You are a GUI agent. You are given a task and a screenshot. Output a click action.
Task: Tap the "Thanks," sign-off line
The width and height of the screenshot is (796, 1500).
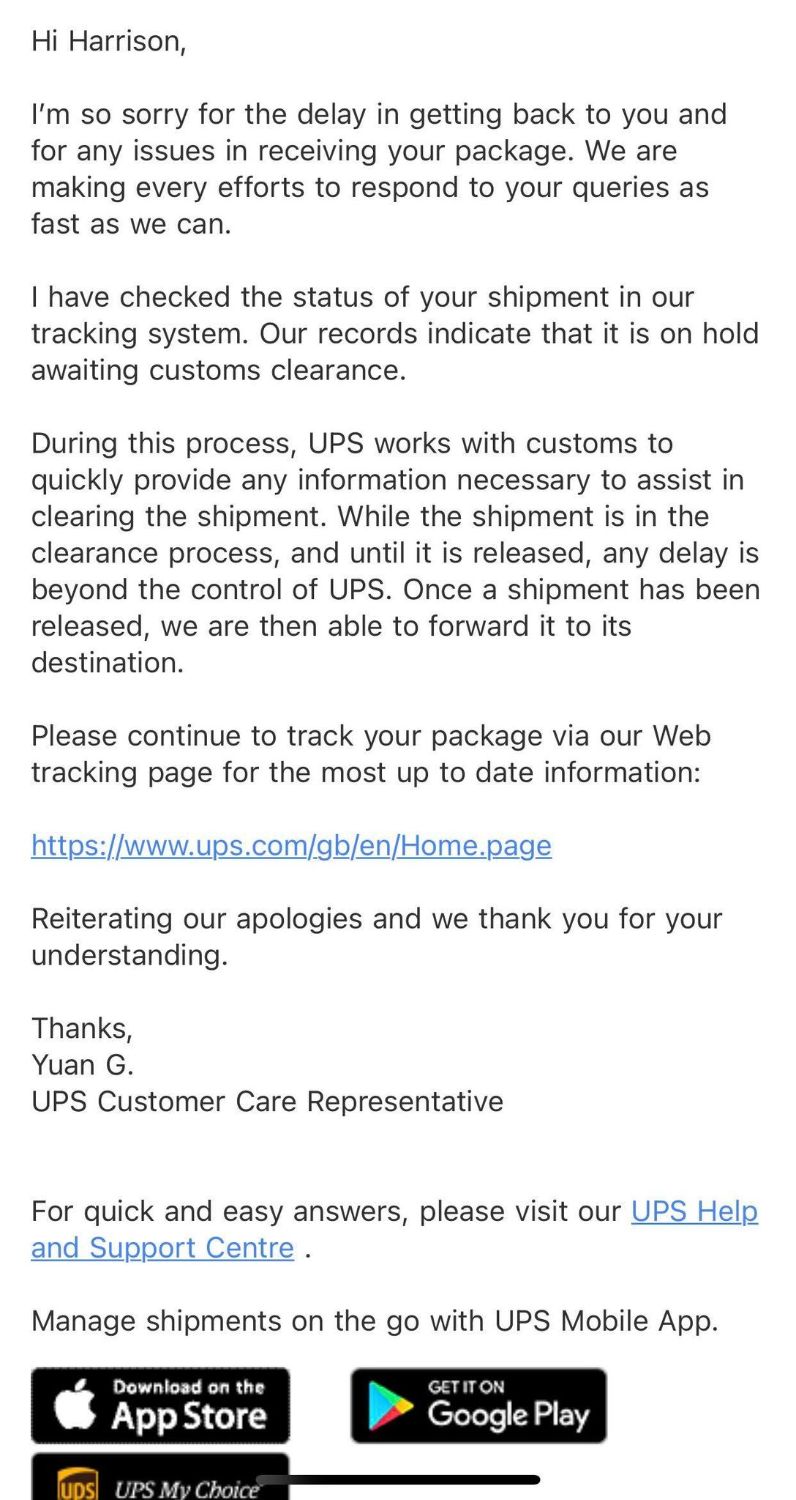(x=81, y=1028)
